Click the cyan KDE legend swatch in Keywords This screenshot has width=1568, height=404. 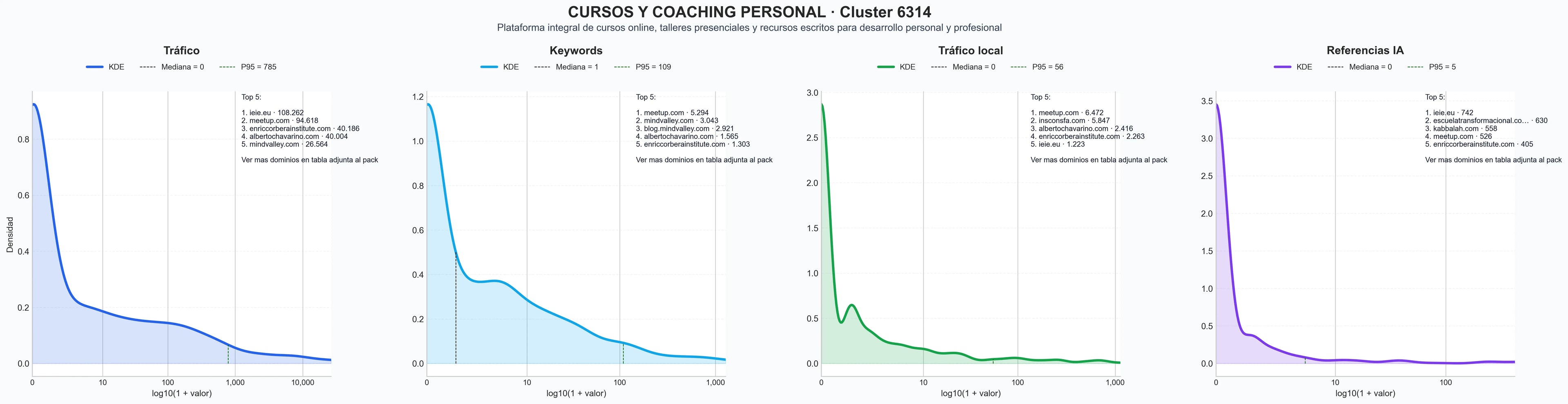coord(489,67)
